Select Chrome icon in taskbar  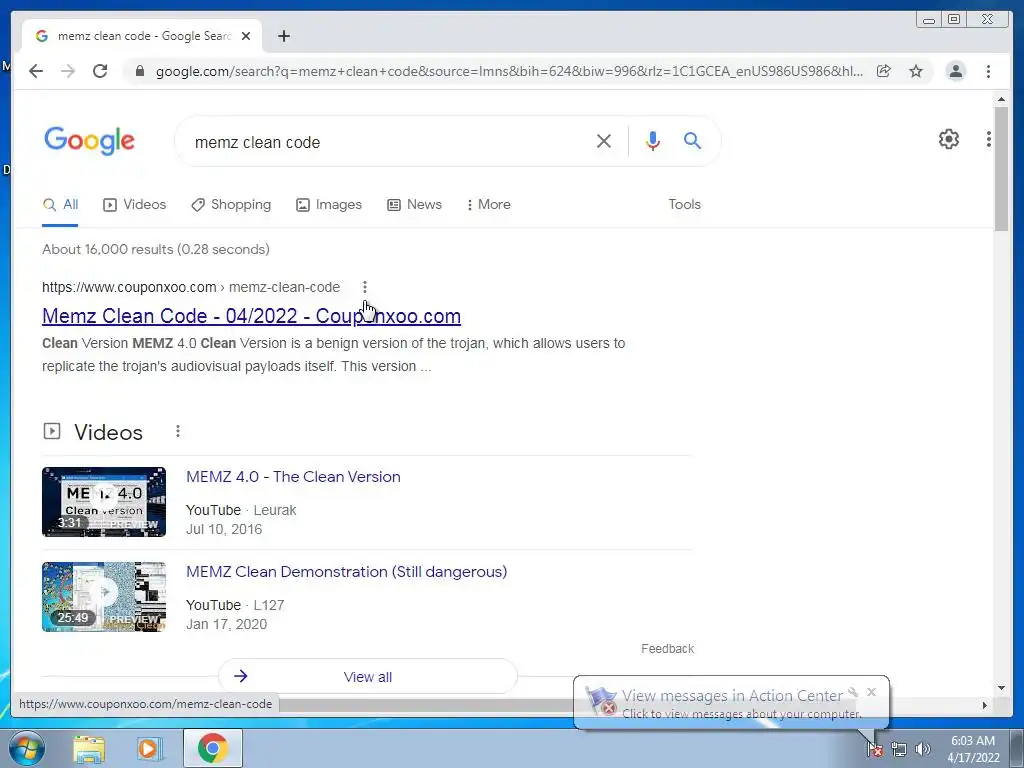(213, 748)
